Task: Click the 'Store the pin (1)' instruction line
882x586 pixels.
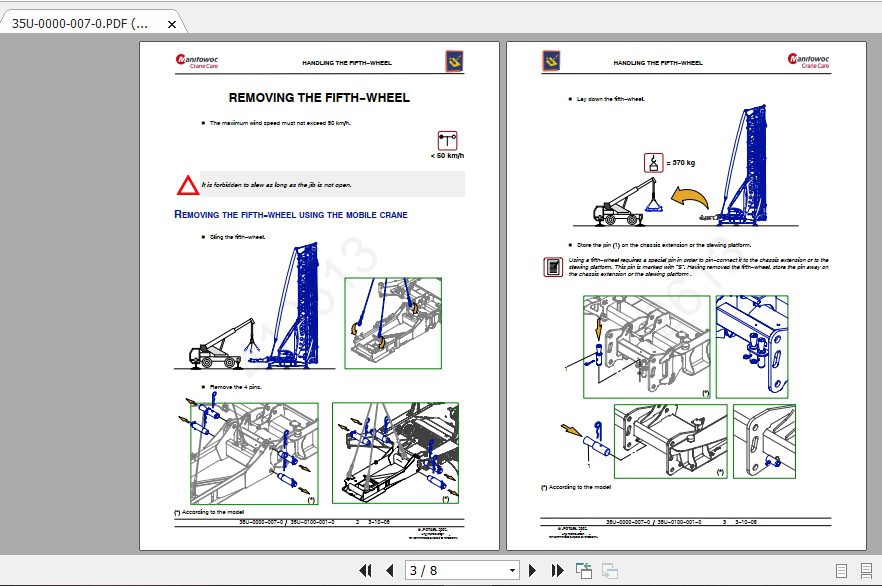Action: [x=664, y=245]
